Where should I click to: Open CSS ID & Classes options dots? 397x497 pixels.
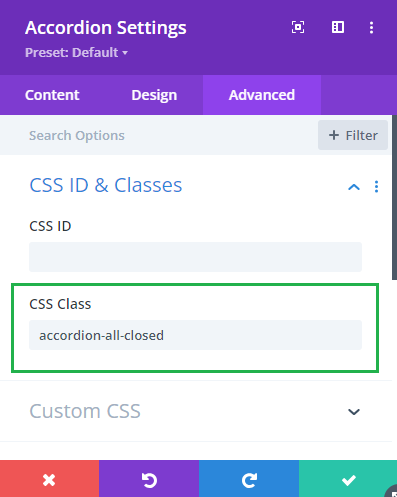(376, 187)
